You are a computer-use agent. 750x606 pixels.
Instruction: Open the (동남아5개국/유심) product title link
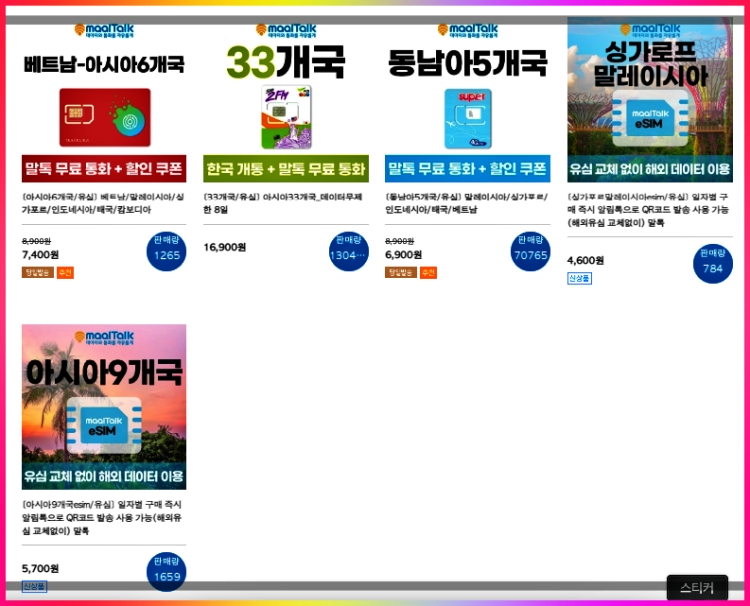click(x=467, y=203)
